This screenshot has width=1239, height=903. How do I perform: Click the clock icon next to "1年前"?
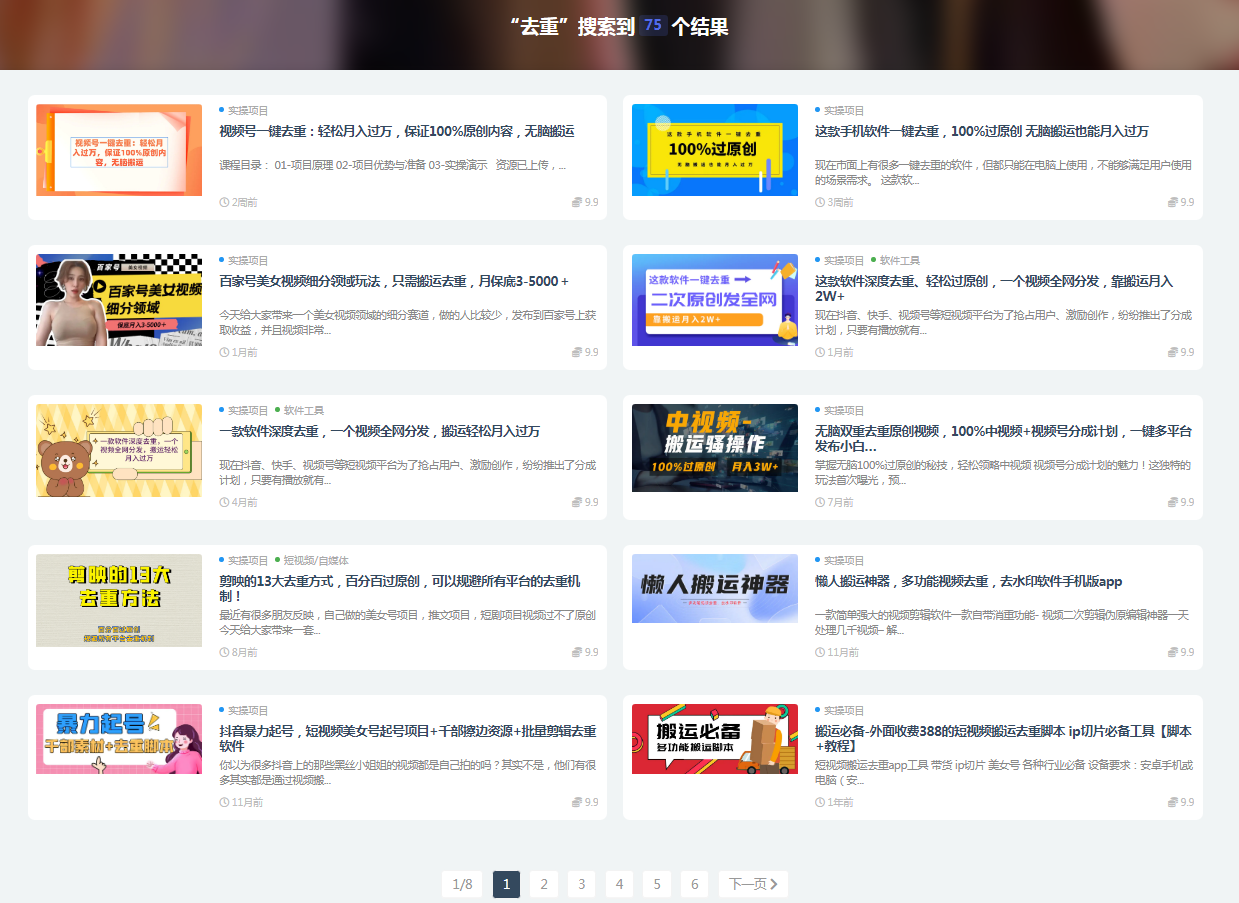(820, 802)
